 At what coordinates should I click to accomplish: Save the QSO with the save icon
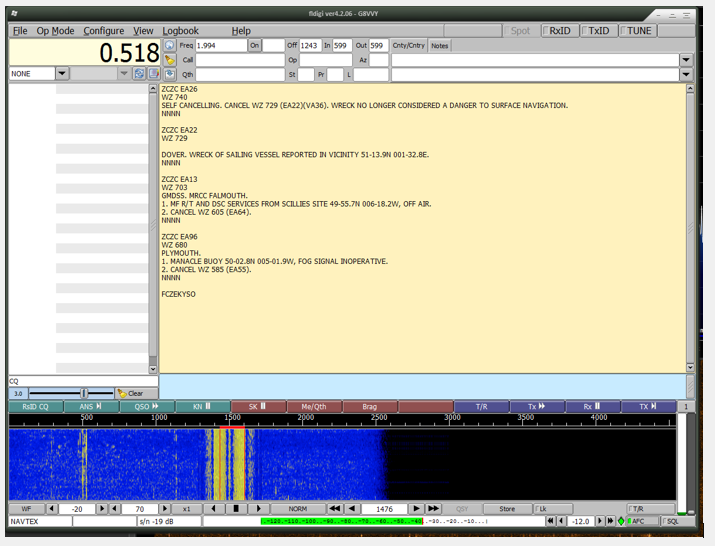pyautogui.click(x=170, y=74)
